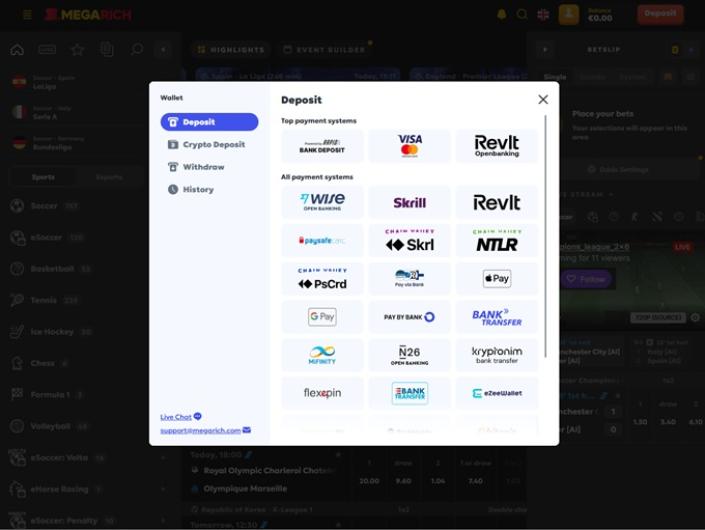Close the Deposit wallet dialog
This screenshot has height=530, width=705.
click(x=543, y=99)
